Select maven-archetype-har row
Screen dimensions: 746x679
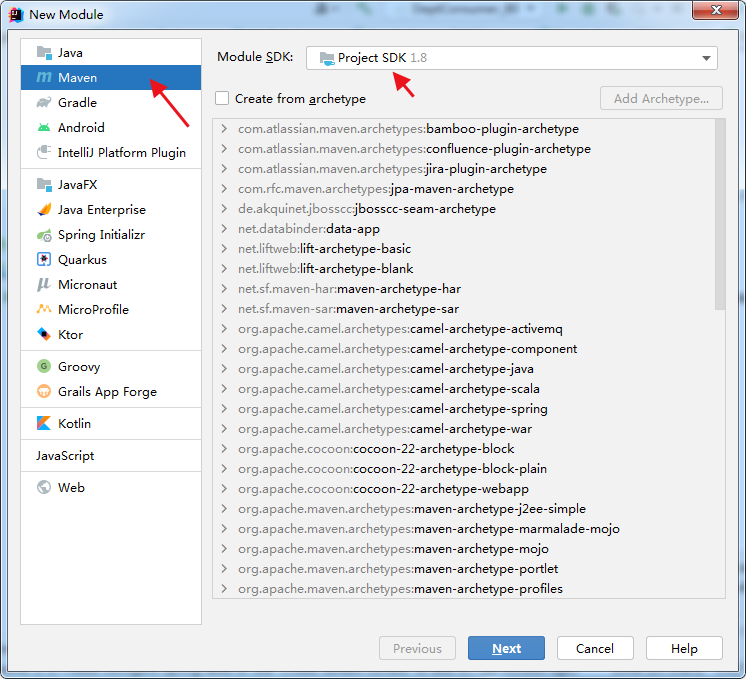pyautogui.click(x=464, y=289)
